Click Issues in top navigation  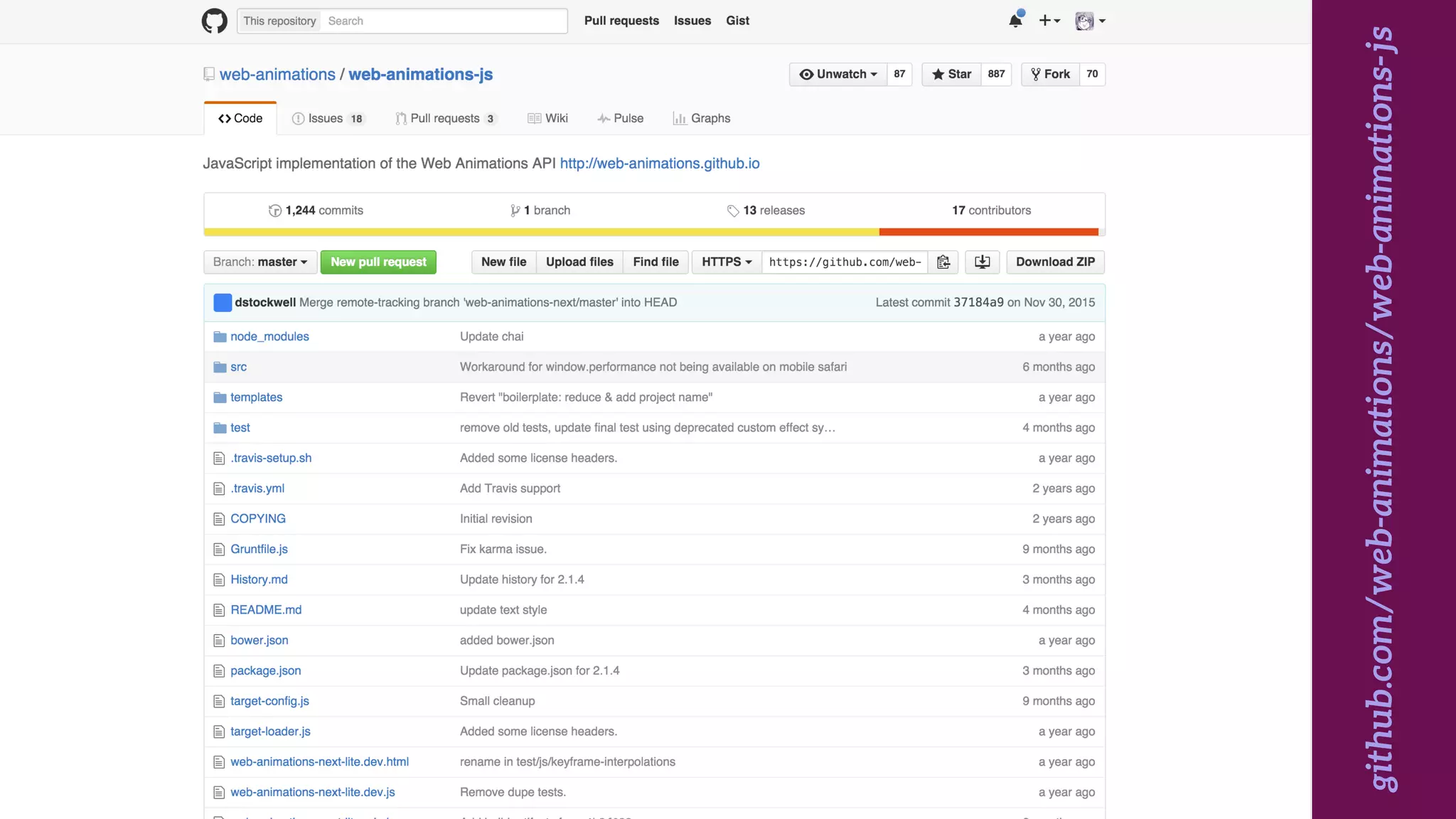[x=692, y=21]
